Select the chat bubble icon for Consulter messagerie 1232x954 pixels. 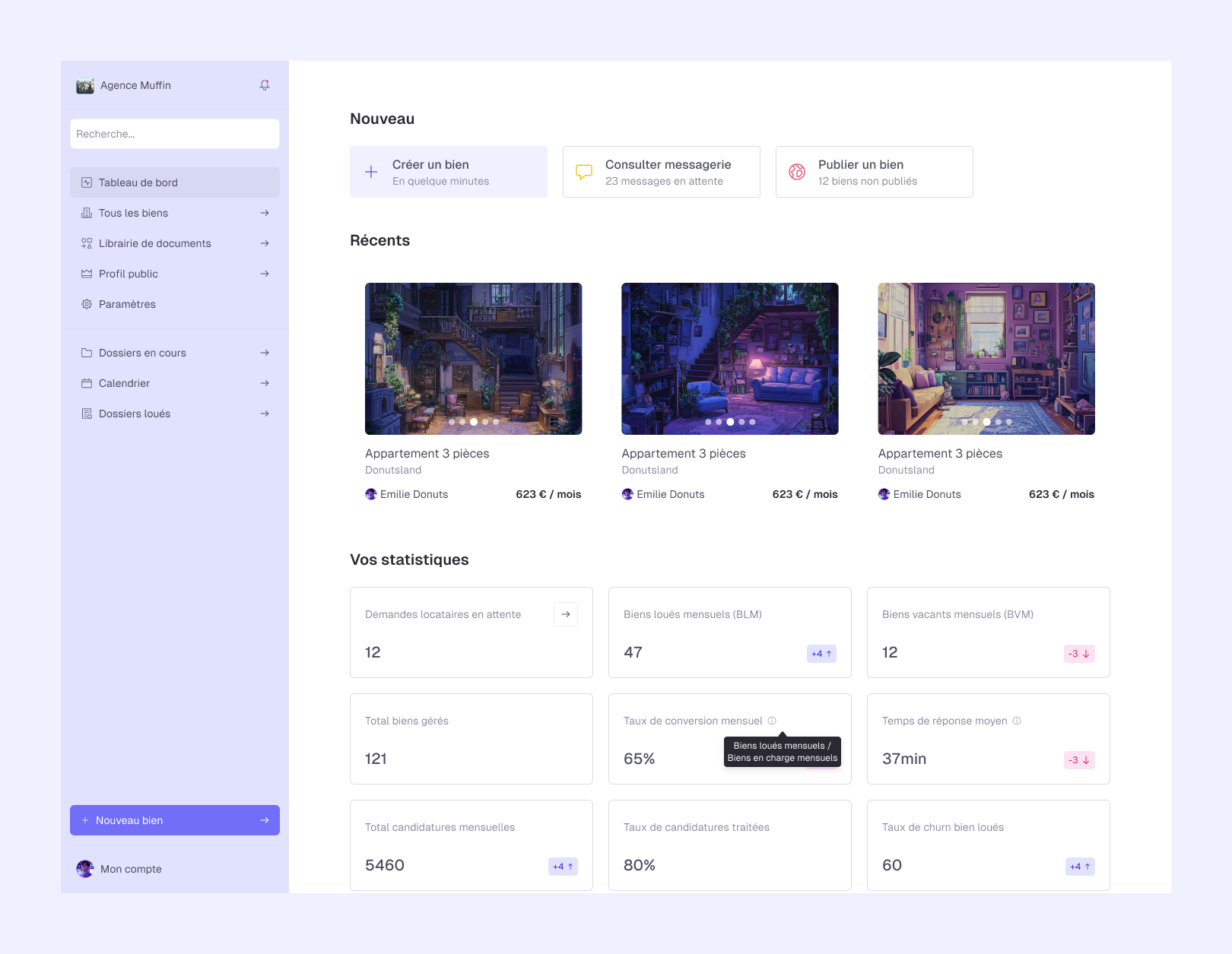tap(583, 172)
